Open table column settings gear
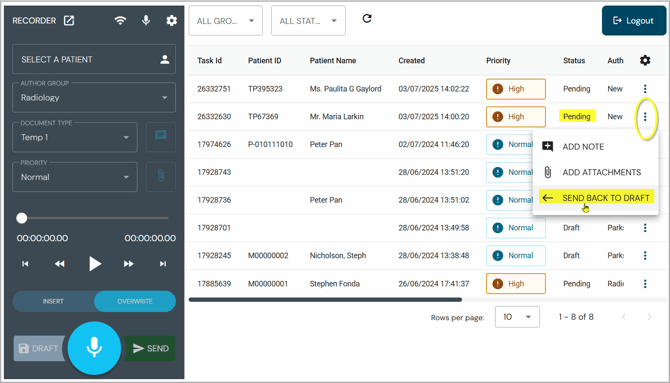670x383 pixels. [x=645, y=60]
